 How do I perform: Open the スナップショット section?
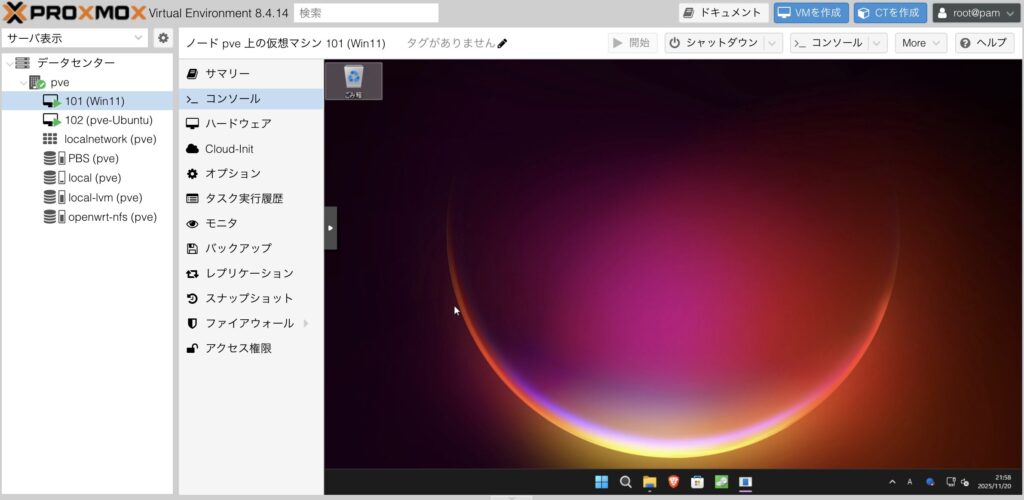tap(249, 298)
